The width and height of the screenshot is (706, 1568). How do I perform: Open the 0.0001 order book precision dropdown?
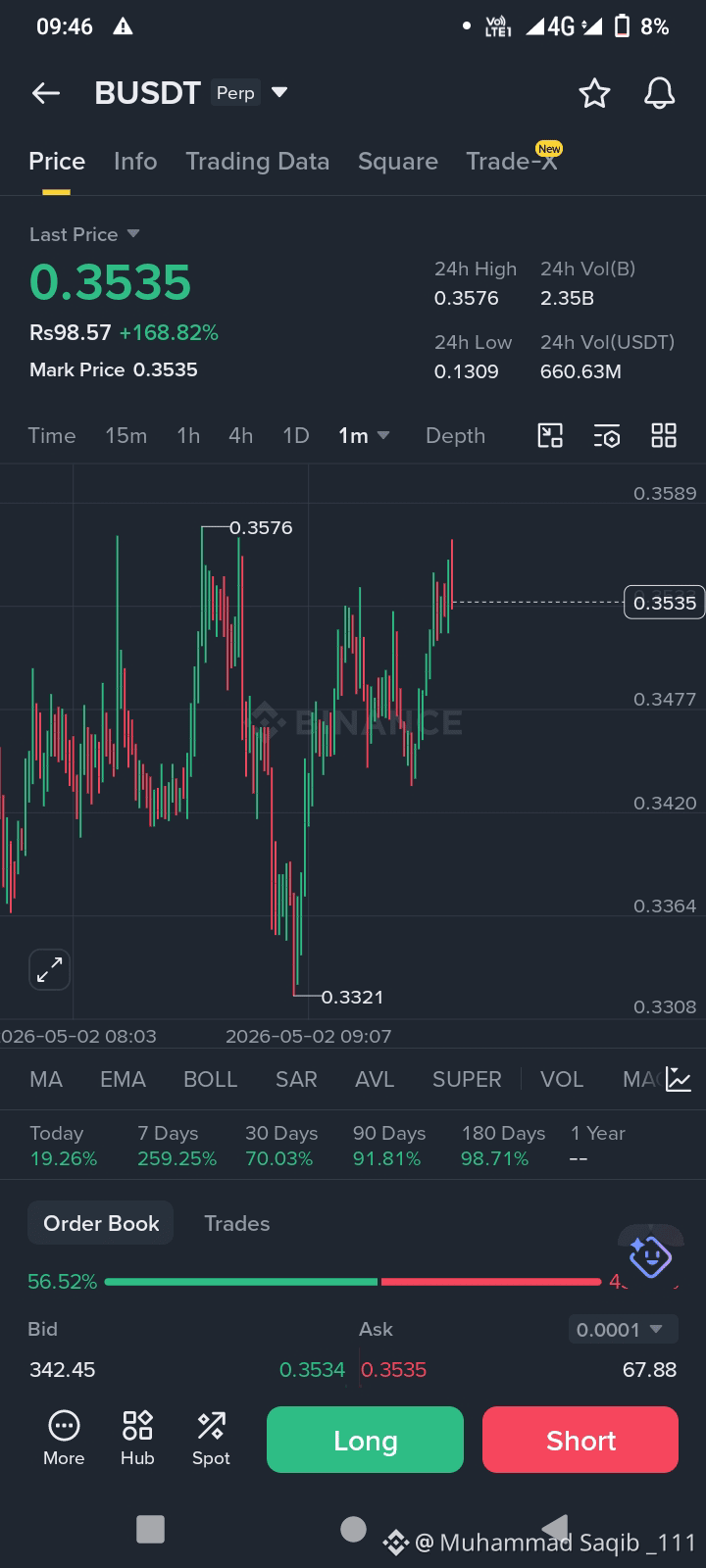click(622, 1330)
